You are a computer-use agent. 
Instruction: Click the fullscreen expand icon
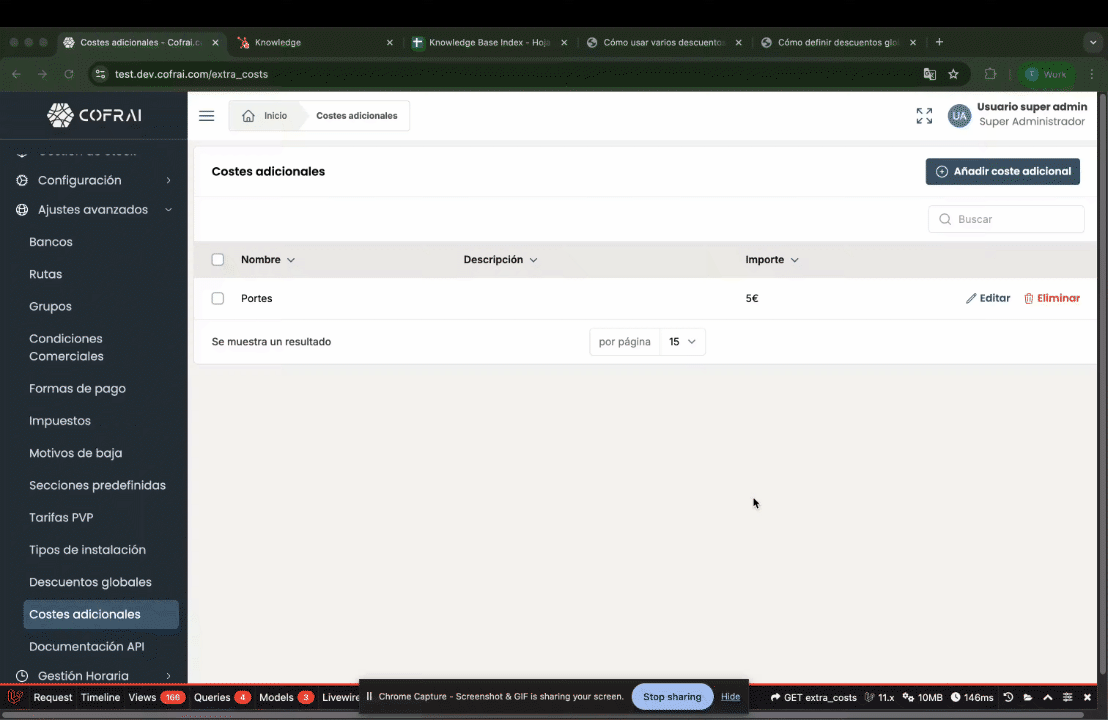pos(924,116)
